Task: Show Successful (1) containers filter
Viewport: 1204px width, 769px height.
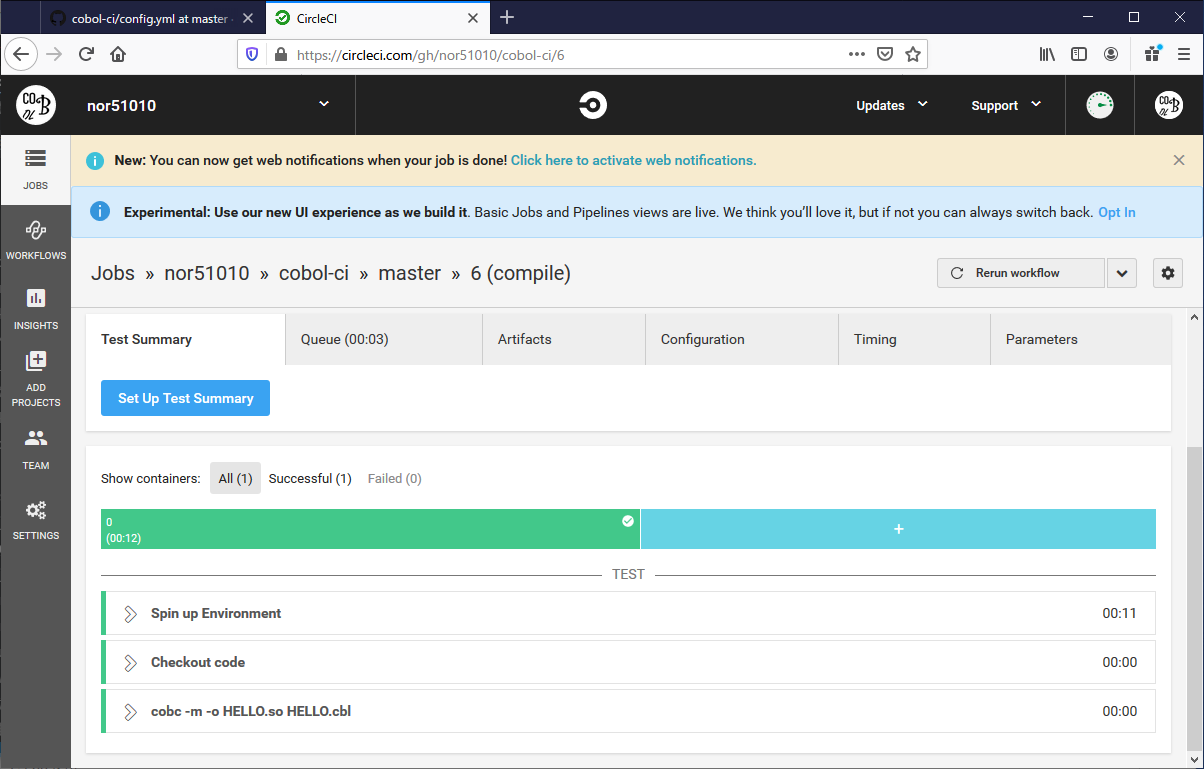Action: pos(310,479)
